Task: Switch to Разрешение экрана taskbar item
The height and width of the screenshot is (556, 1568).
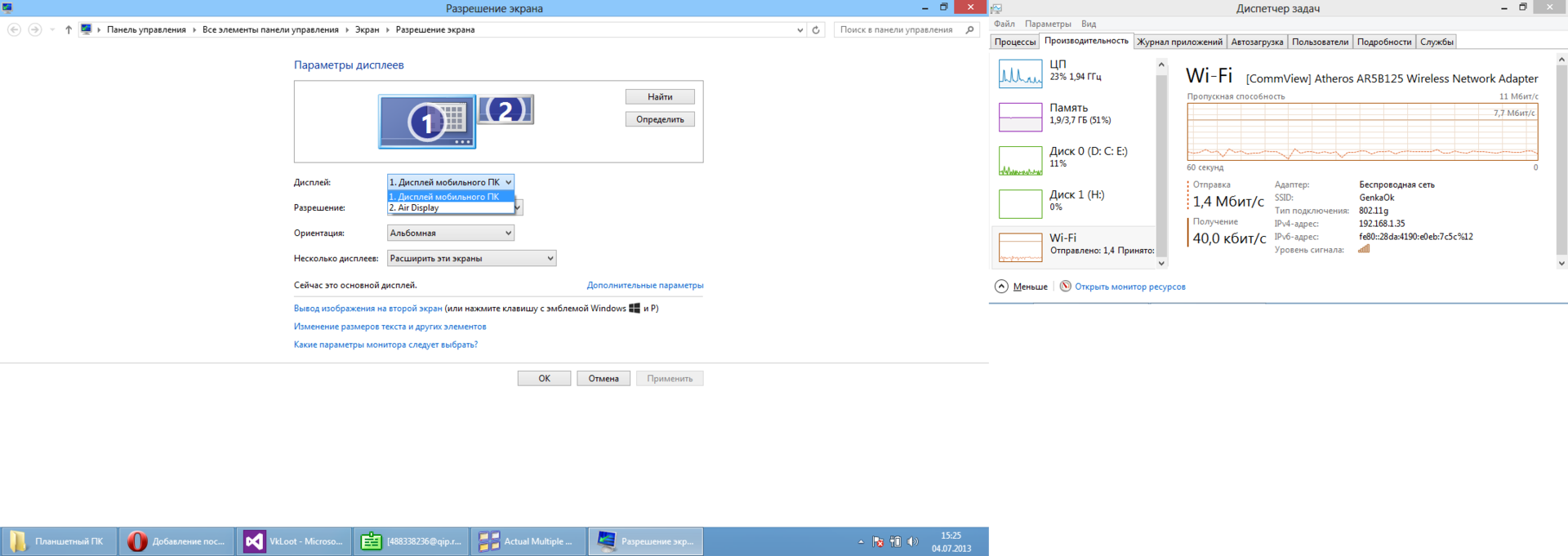Action: point(646,541)
